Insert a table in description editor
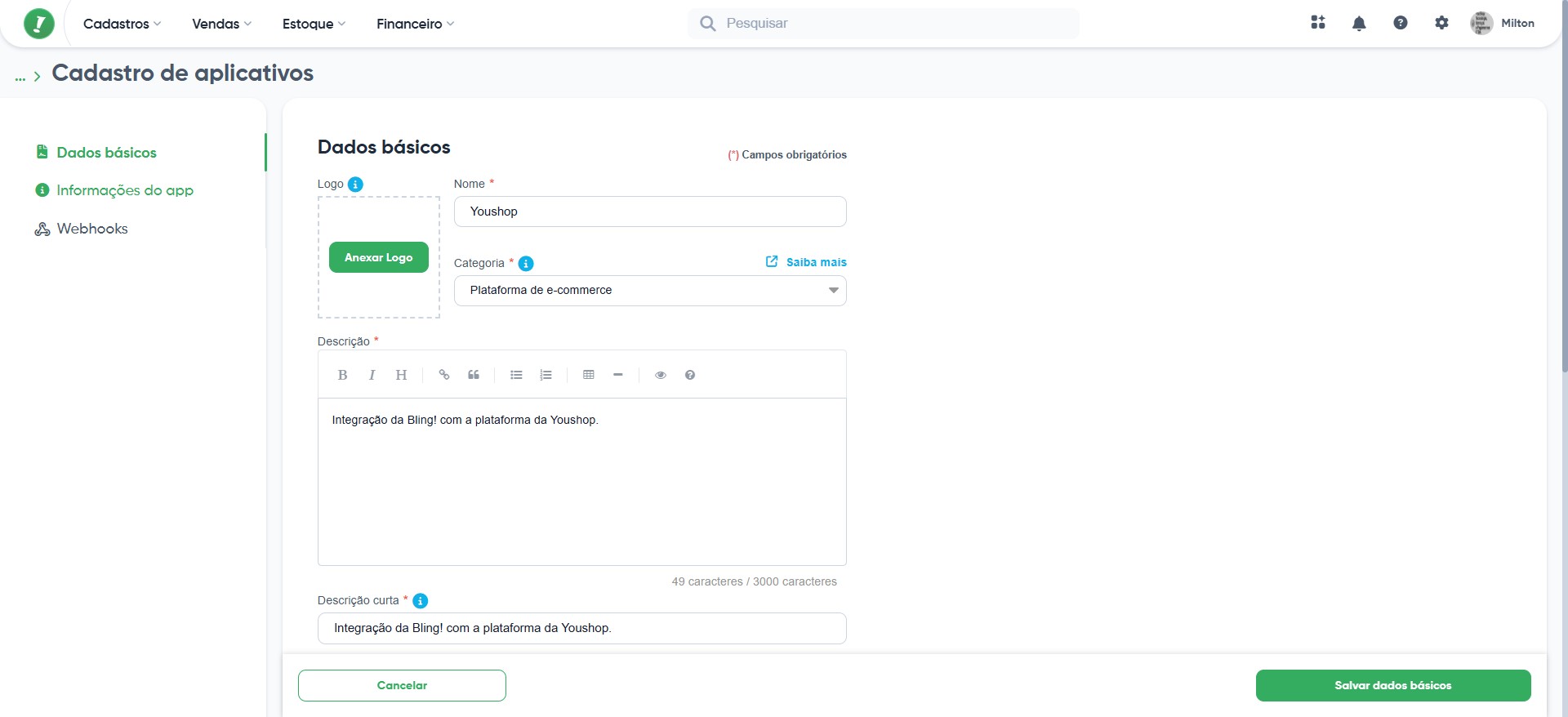 (589, 375)
